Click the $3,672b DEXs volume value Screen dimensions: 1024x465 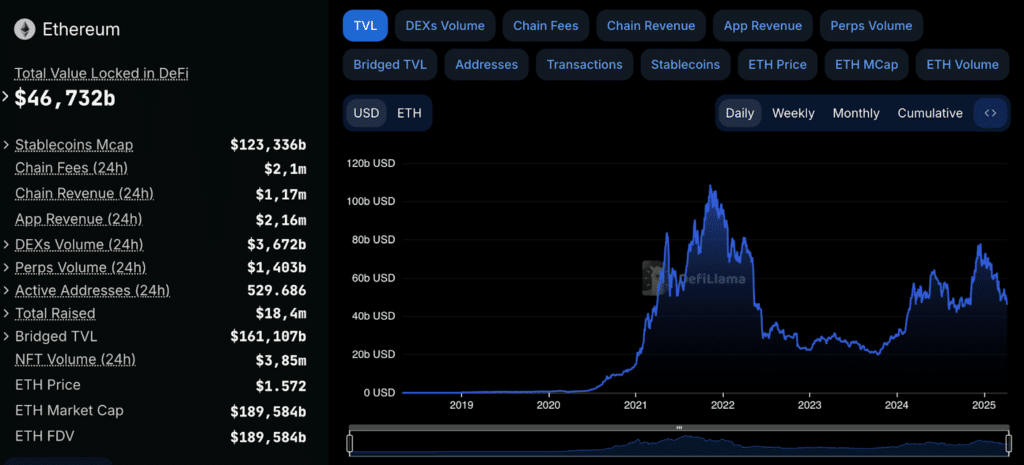277,245
